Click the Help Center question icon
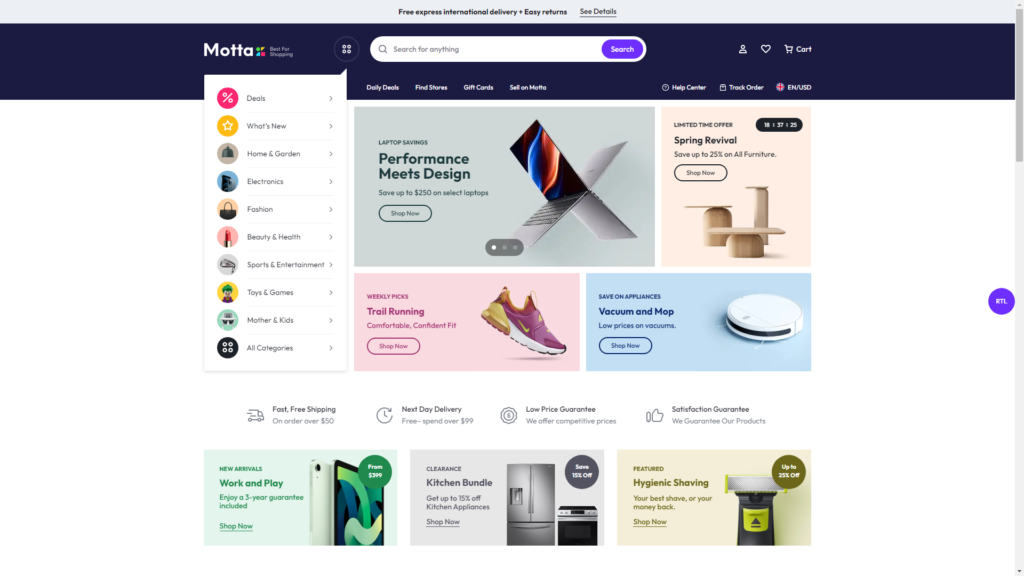Viewport: 1024px width, 576px height. [x=665, y=88]
